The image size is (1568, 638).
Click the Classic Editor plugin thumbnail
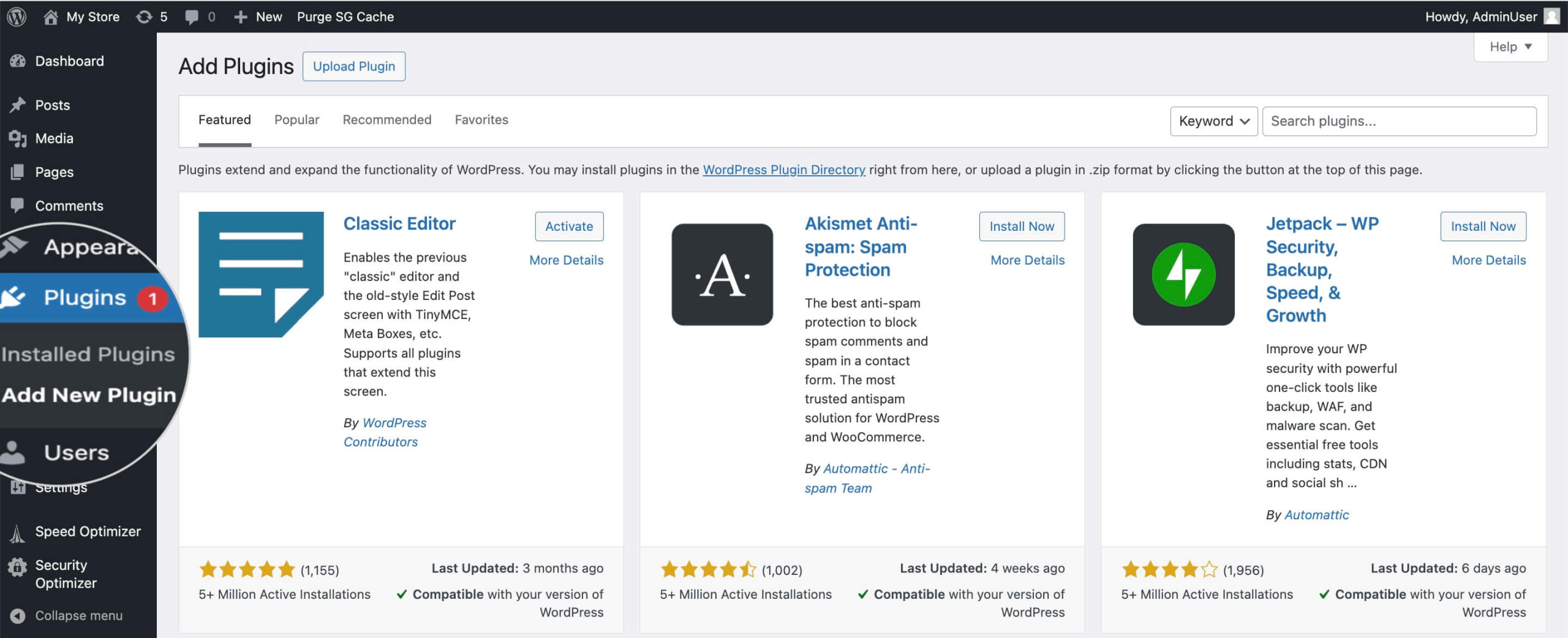261,274
